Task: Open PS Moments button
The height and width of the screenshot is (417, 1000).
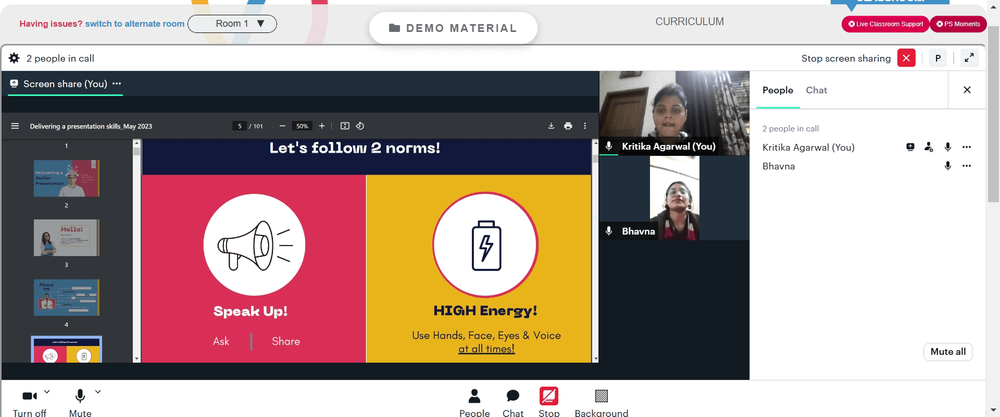Action: [958, 24]
